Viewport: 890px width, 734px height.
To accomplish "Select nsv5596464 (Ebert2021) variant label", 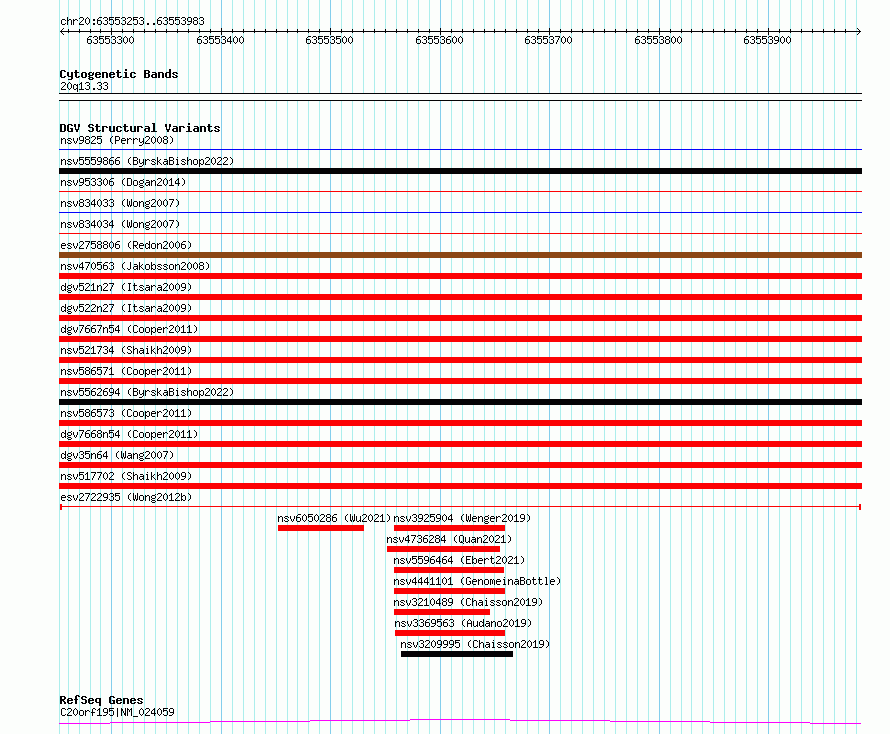I will (x=459, y=560).
